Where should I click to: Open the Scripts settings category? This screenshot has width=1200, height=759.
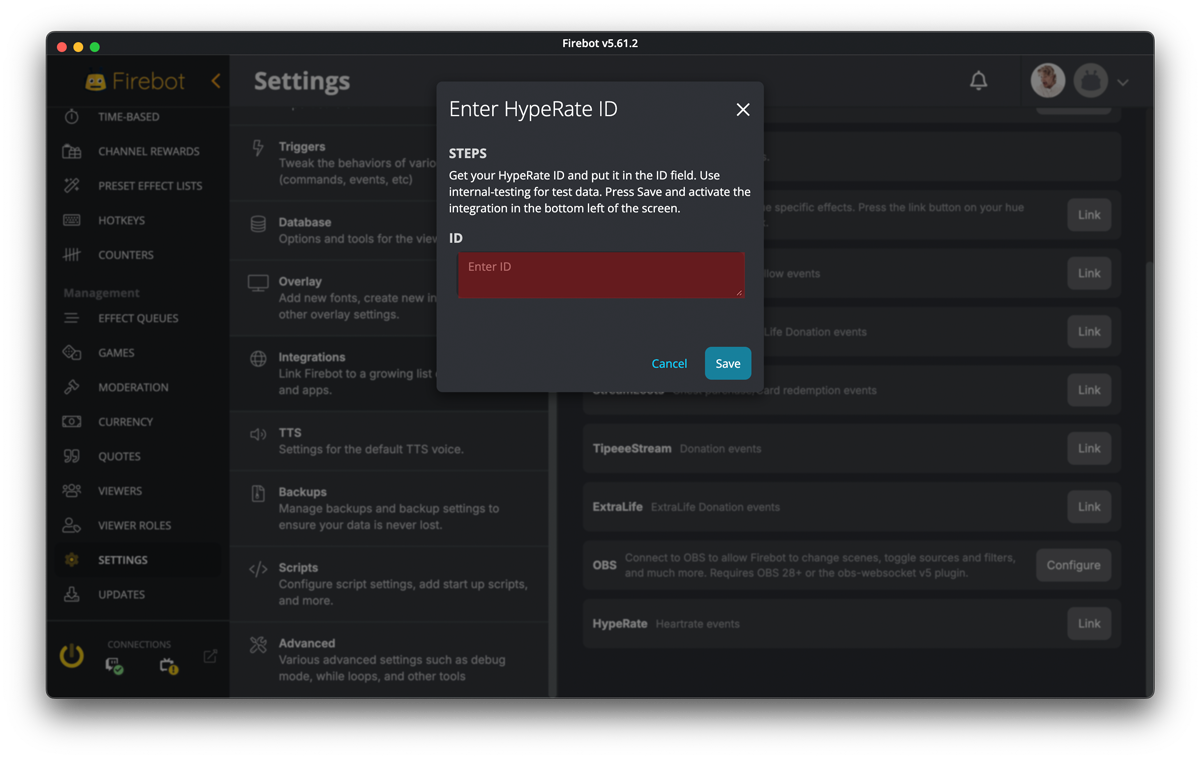(390, 584)
